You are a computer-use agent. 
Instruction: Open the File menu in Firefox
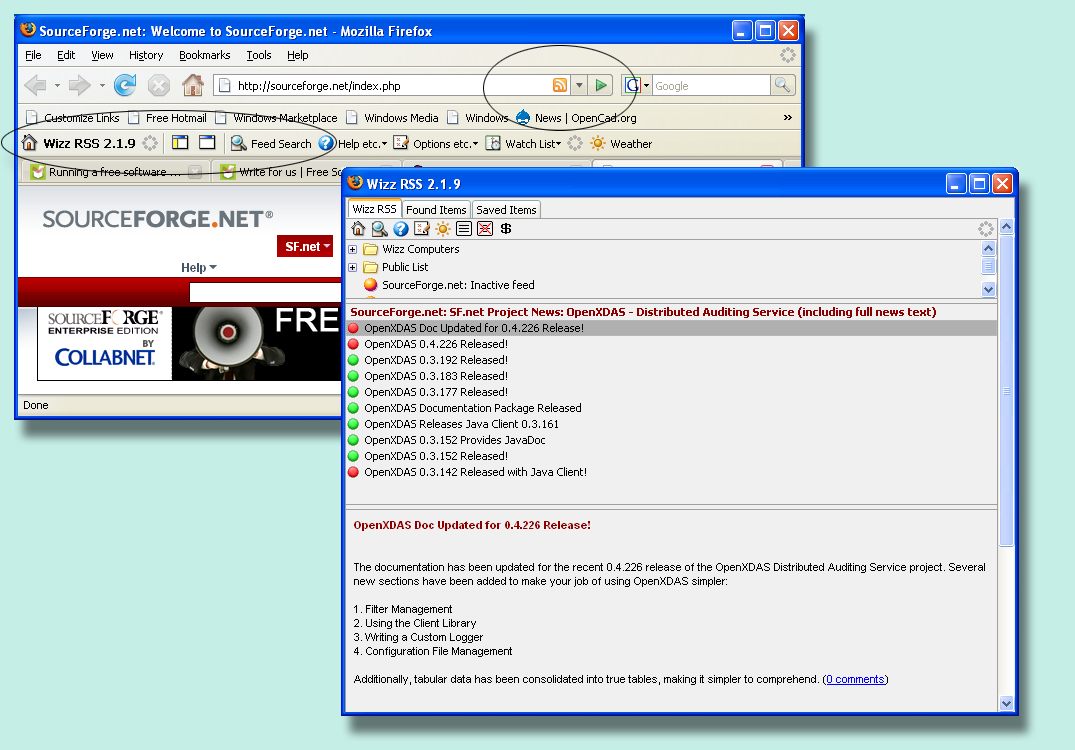click(33, 55)
